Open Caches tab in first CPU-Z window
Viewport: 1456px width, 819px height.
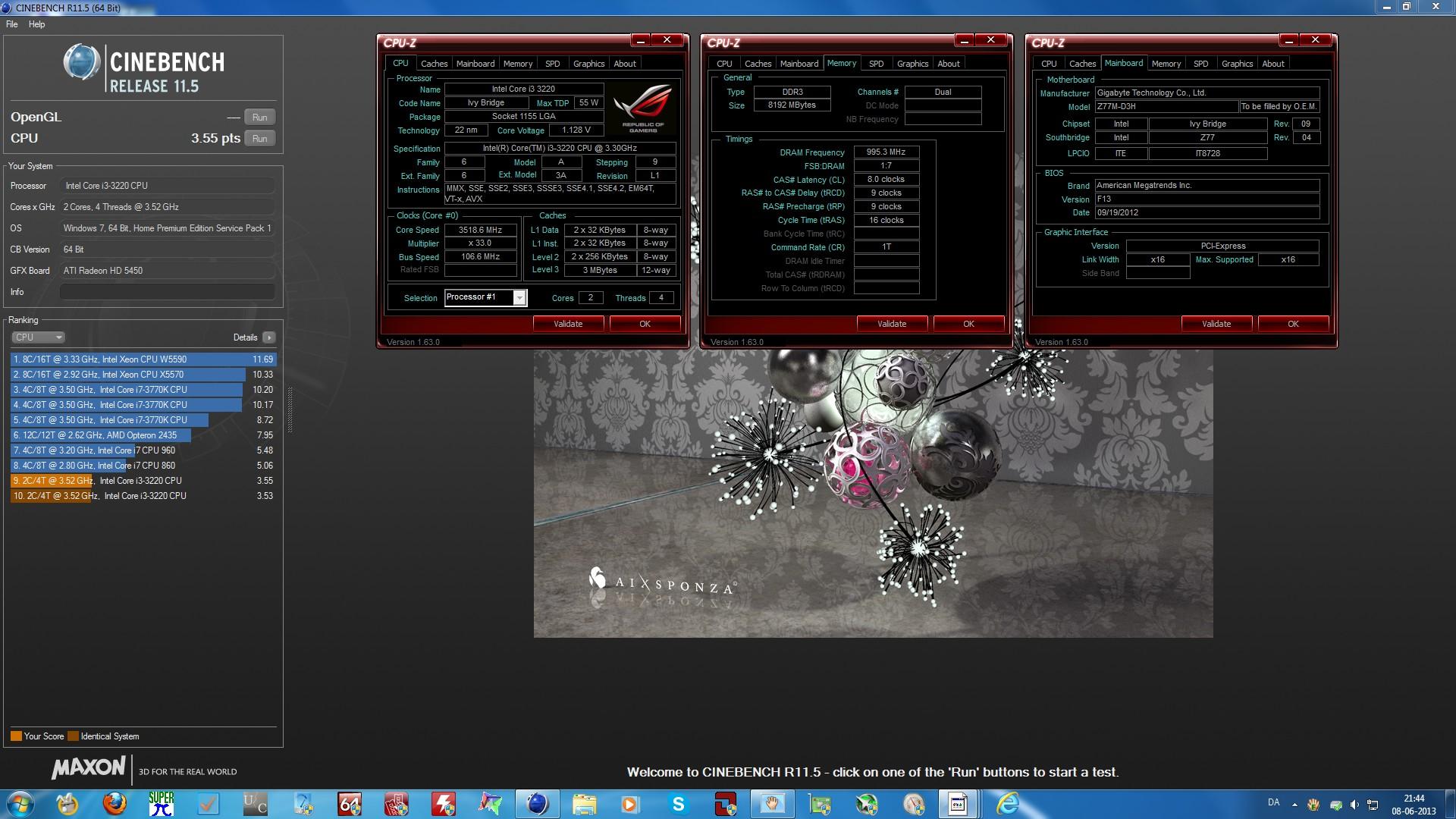434,64
